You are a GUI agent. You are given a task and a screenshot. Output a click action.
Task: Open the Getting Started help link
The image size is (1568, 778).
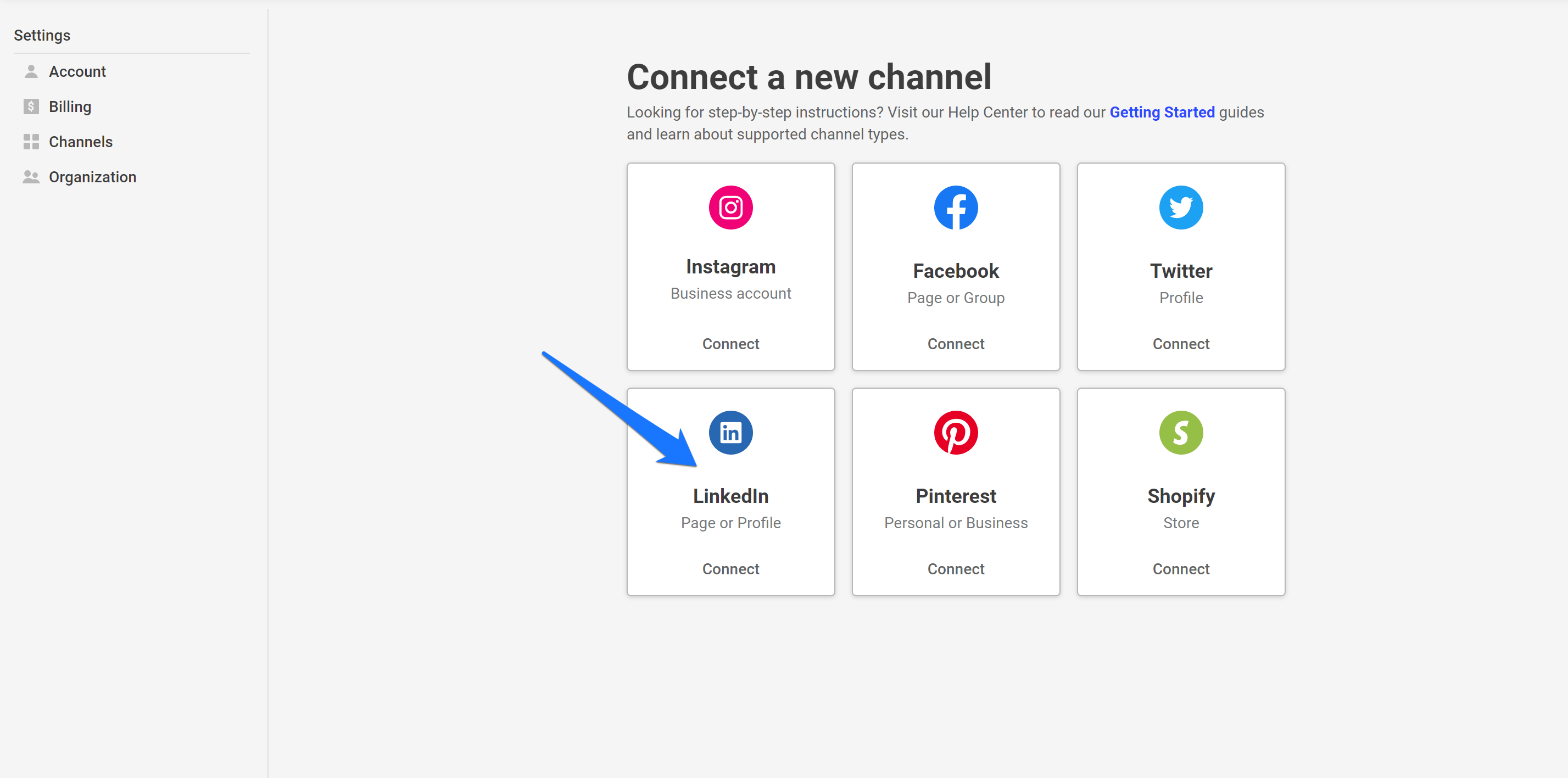point(1162,113)
